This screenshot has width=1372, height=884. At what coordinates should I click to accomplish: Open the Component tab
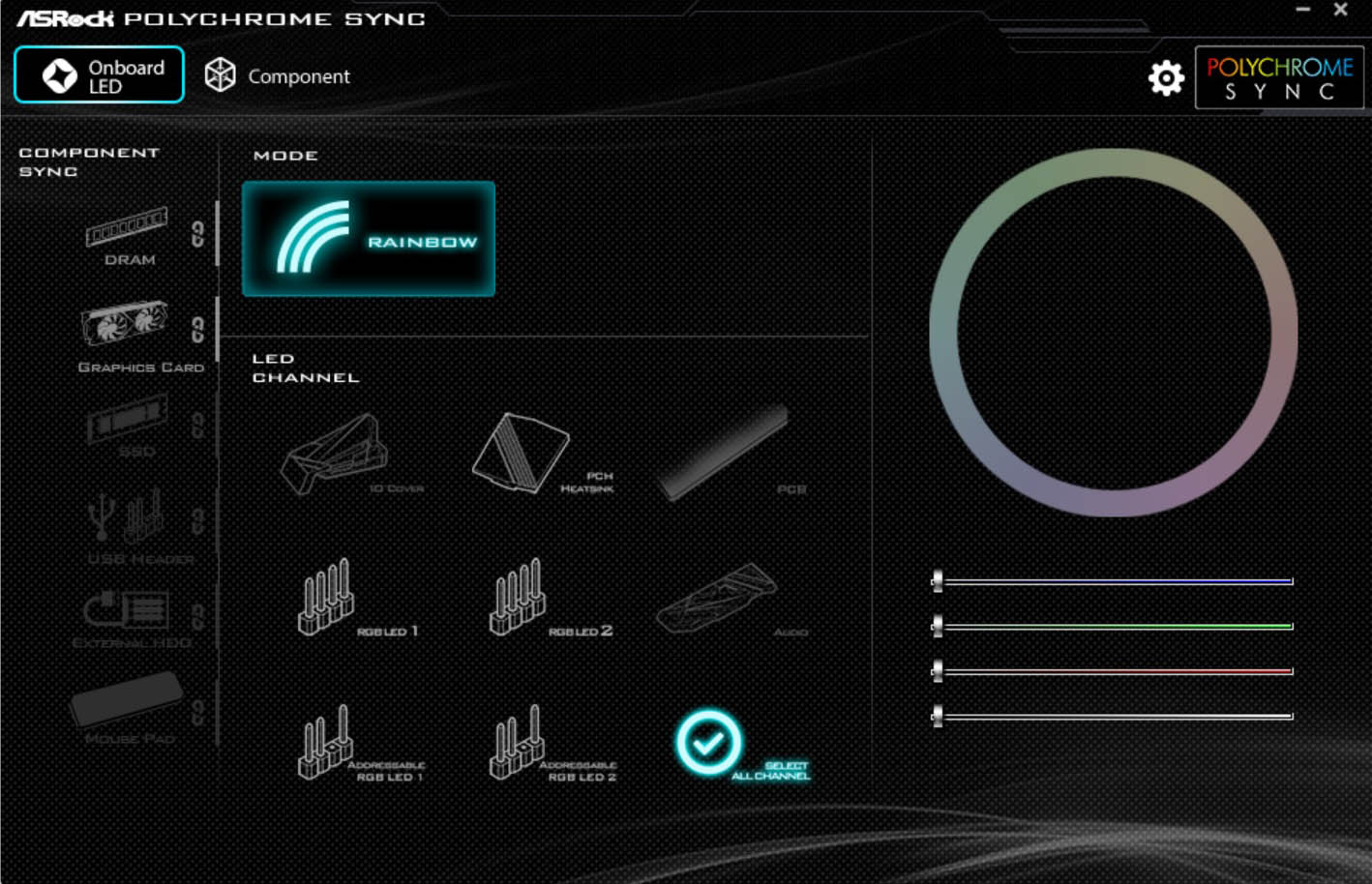tap(278, 75)
